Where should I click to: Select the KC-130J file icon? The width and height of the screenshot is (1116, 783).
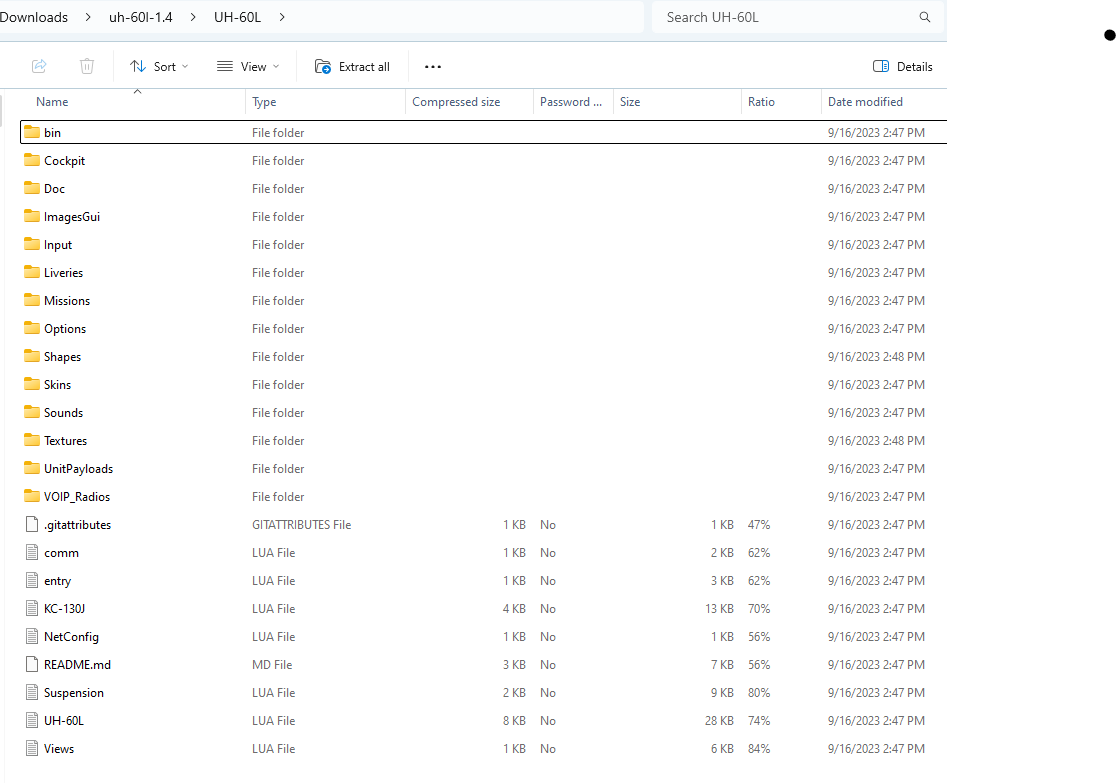tap(32, 609)
